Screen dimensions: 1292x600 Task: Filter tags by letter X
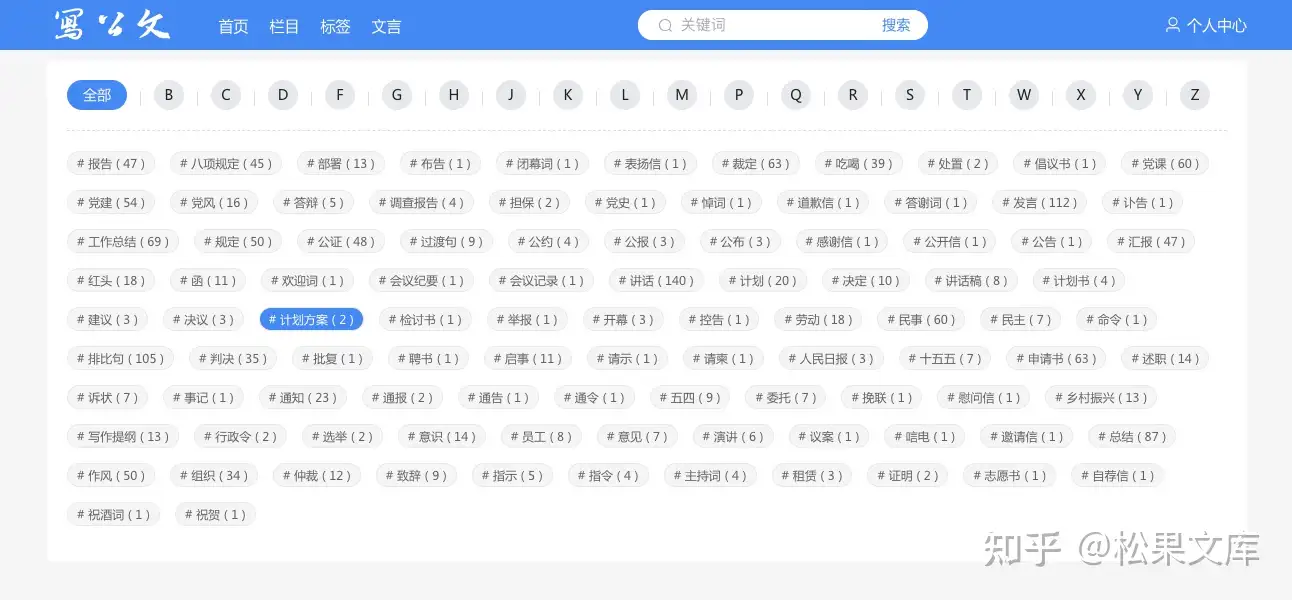(x=1081, y=95)
